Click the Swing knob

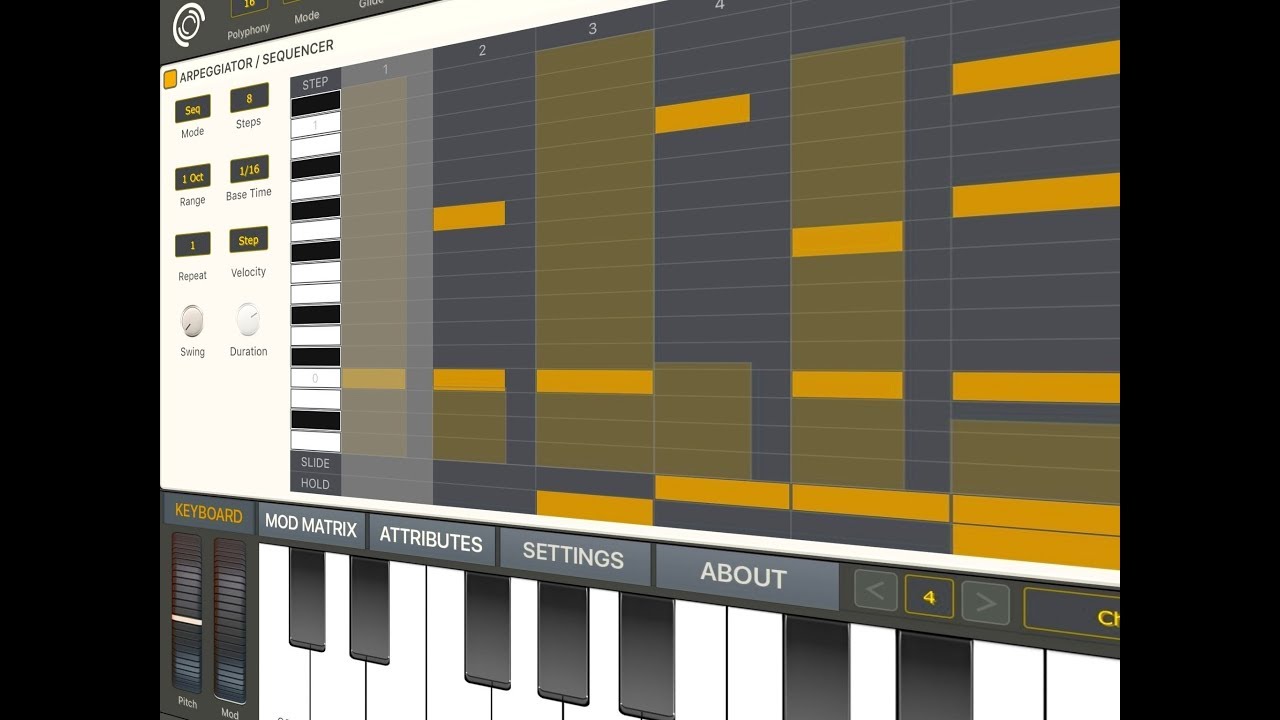tap(192, 321)
